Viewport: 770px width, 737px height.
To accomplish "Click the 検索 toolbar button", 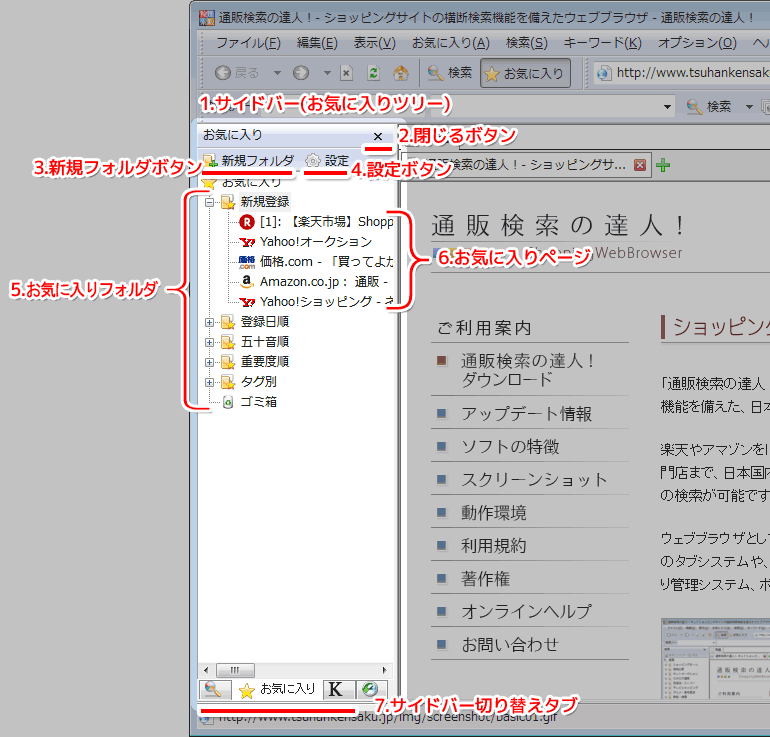I will tap(449, 73).
